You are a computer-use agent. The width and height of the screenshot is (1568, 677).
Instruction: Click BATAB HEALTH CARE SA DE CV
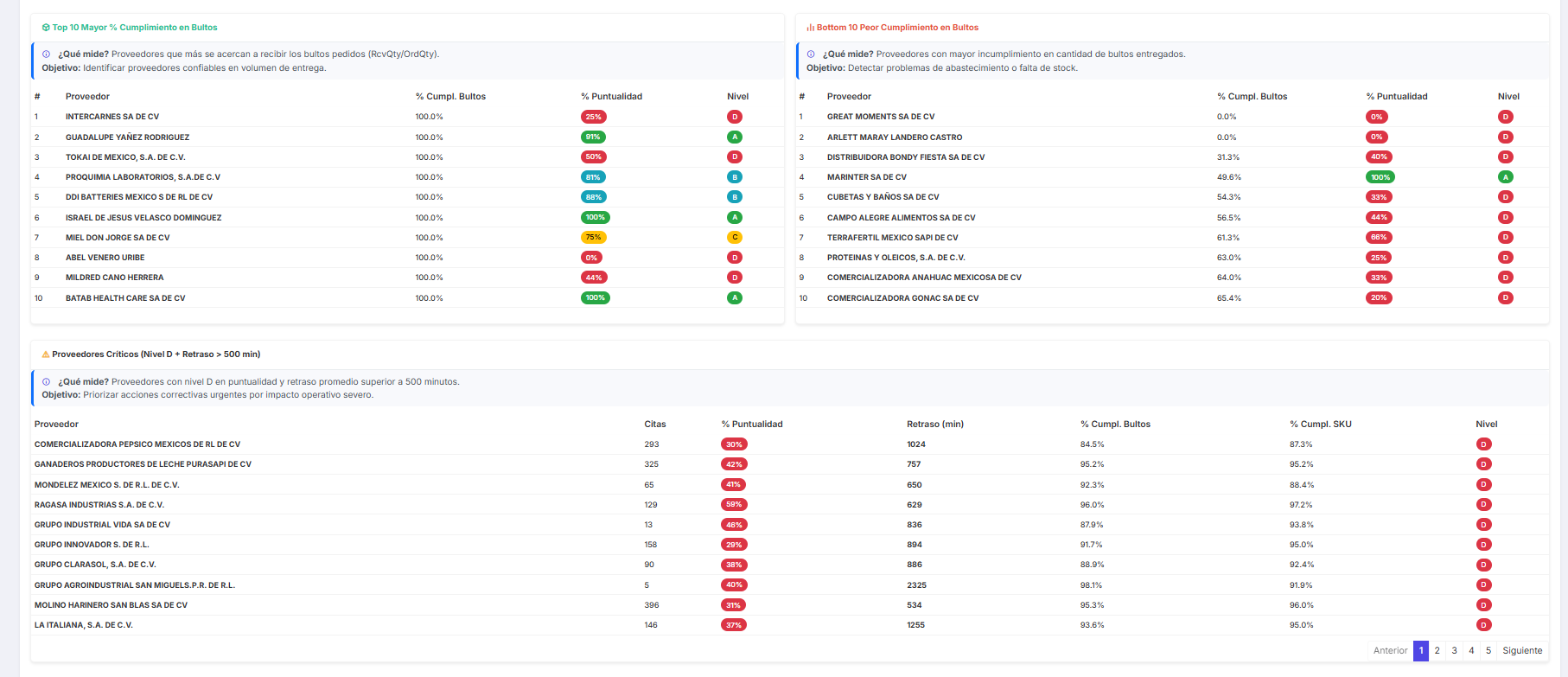125,298
